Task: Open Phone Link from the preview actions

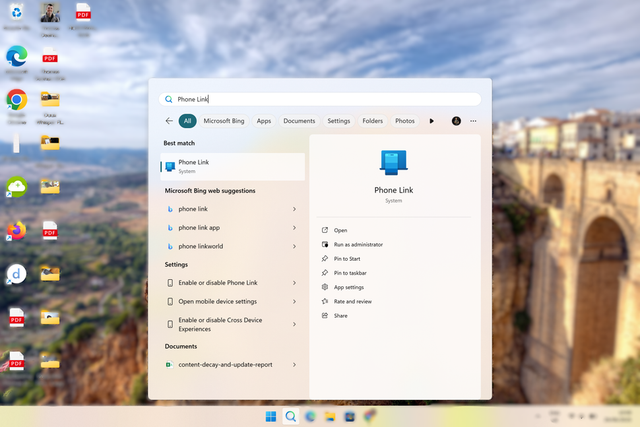Action: (x=340, y=230)
